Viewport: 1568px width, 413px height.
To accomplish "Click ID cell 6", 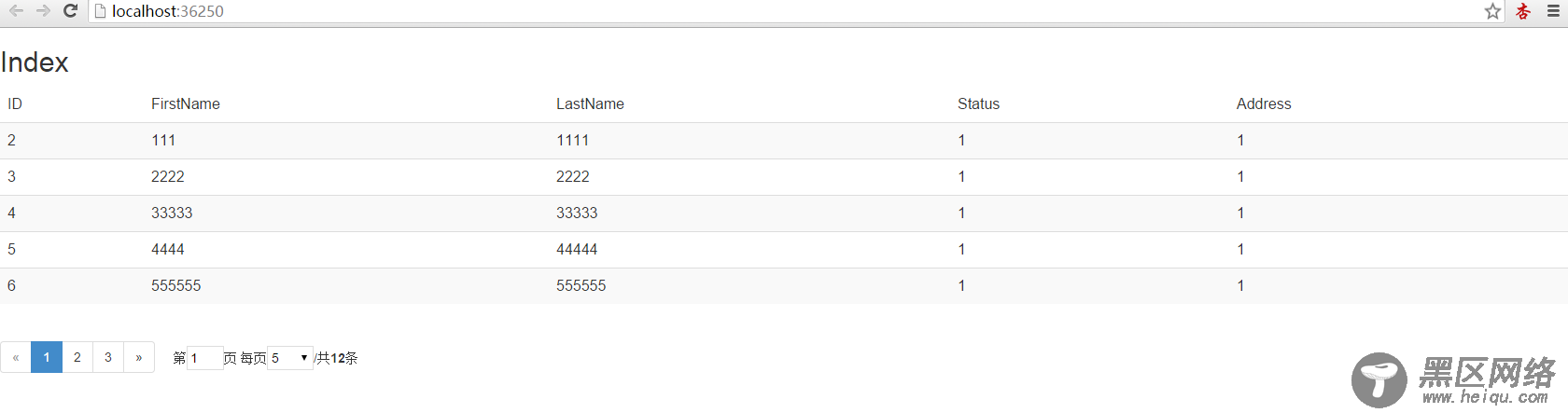I will click(x=11, y=285).
